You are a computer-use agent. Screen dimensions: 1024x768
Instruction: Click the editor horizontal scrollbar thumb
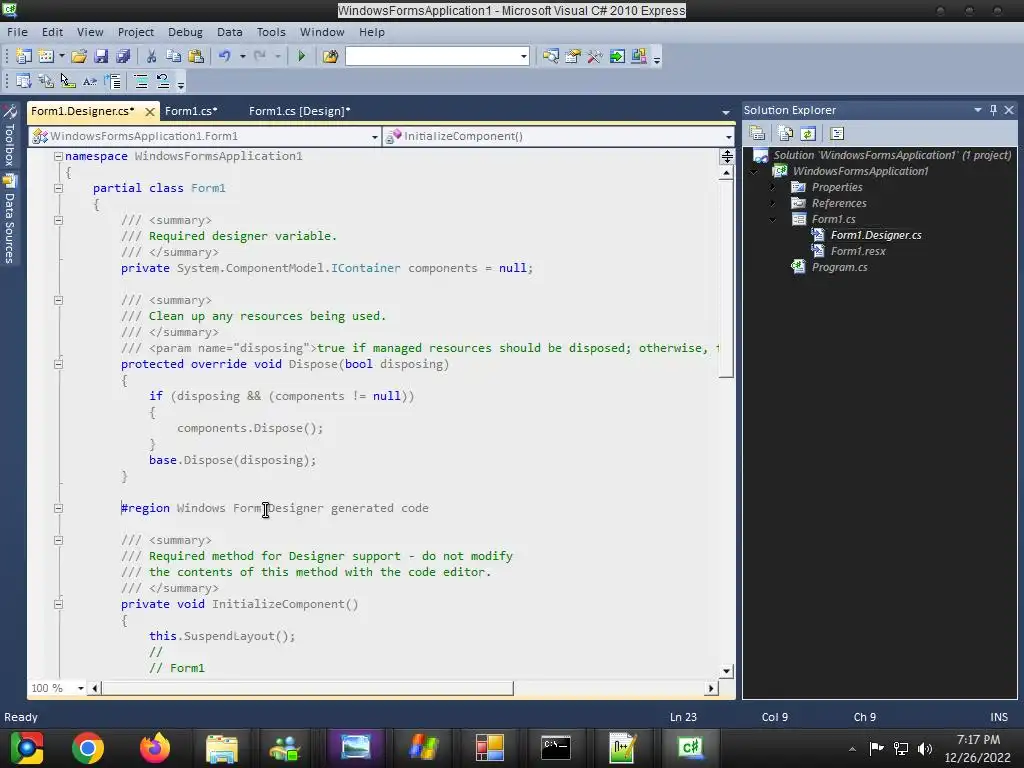coord(307,688)
